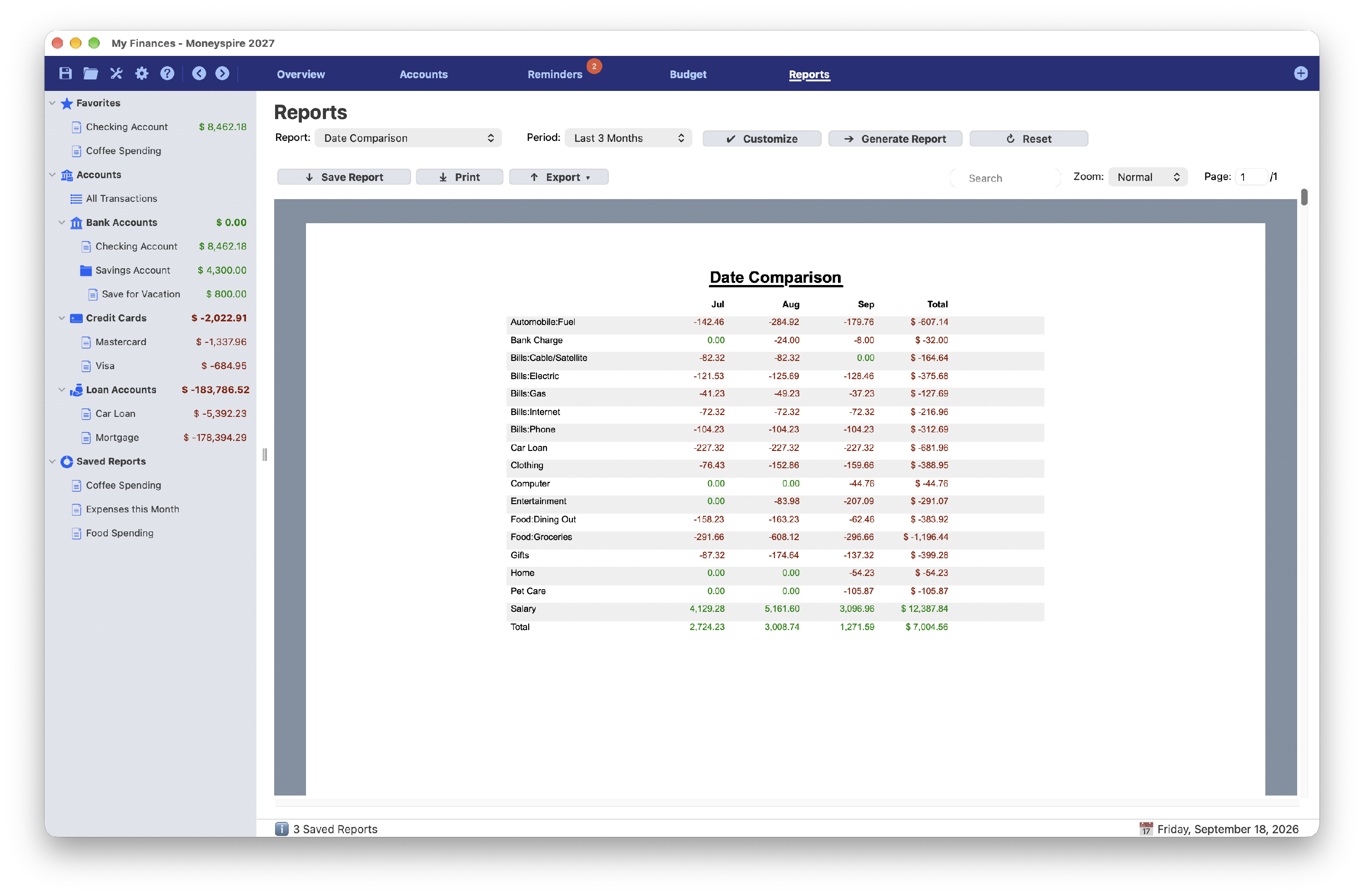Click the Favorites star icon

point(66,103)
